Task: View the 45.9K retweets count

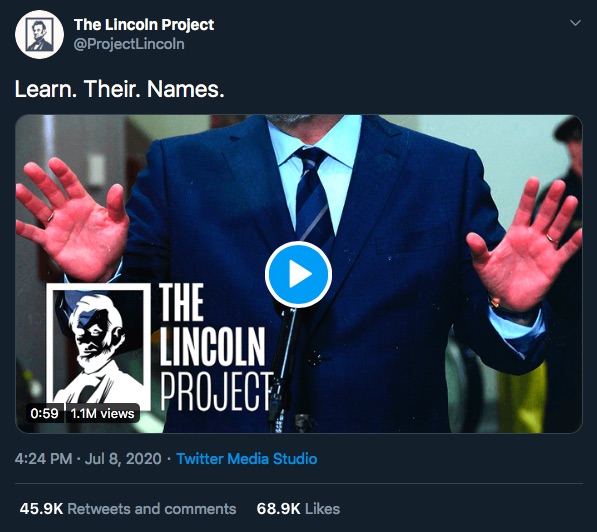Action: coord(41,509)
